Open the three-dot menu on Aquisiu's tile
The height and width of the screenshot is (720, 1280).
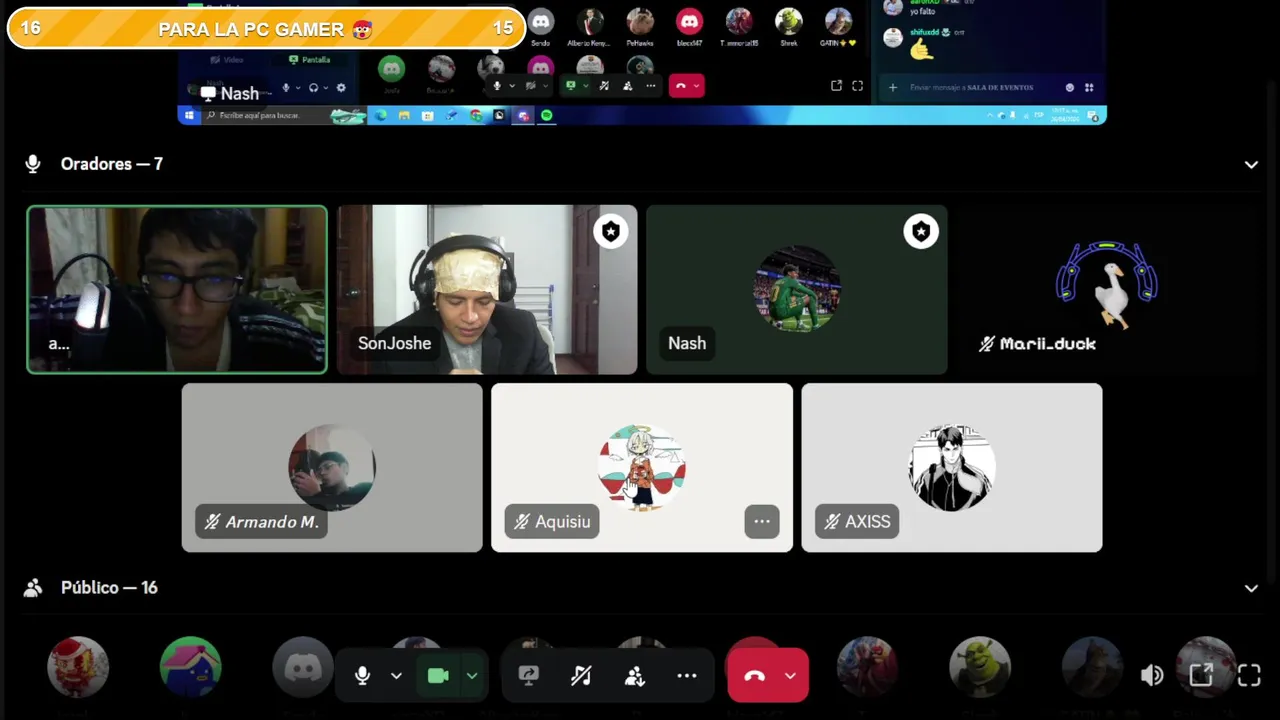click(762, 521)
